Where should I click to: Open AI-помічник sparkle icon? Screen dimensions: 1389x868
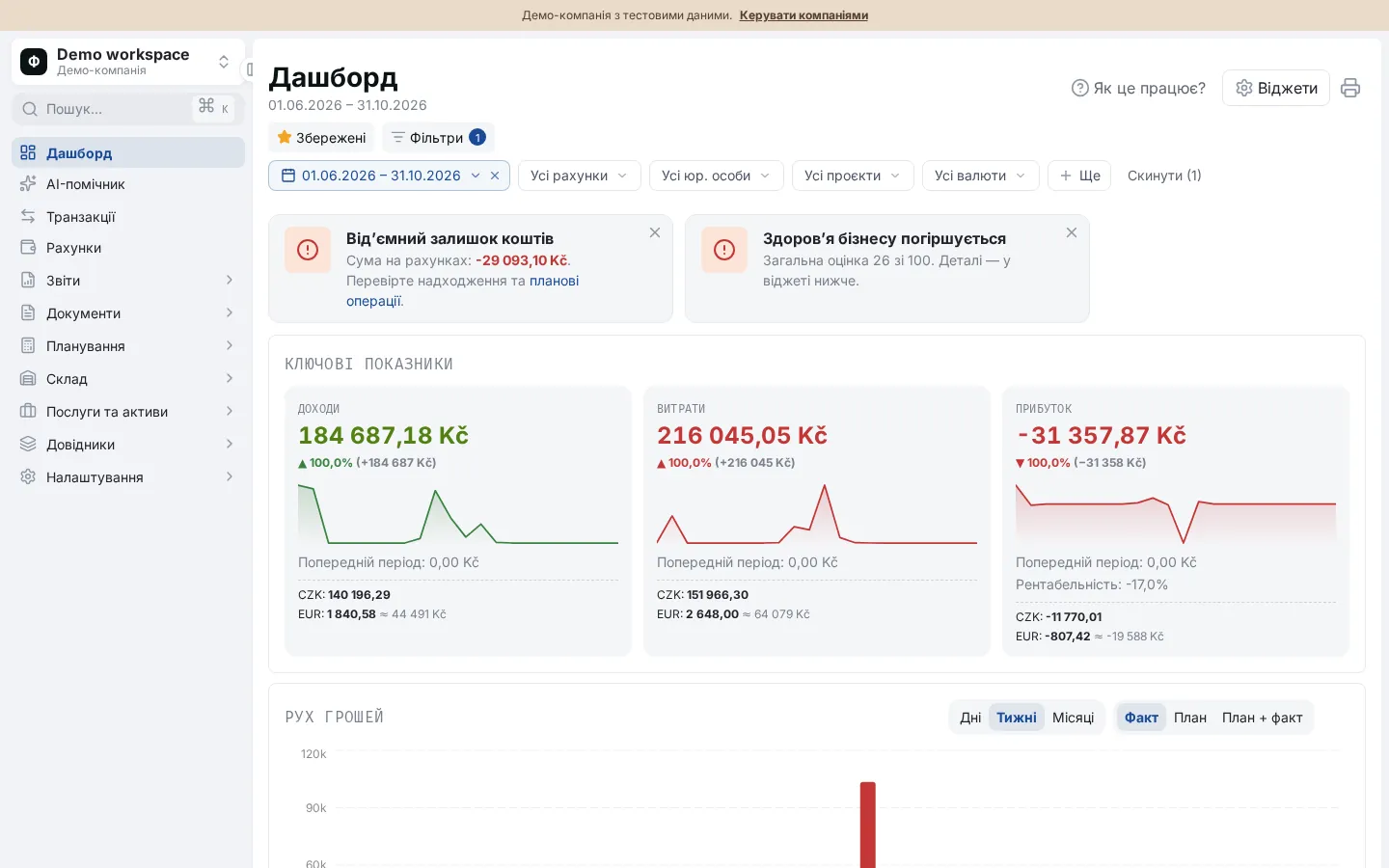28,183
